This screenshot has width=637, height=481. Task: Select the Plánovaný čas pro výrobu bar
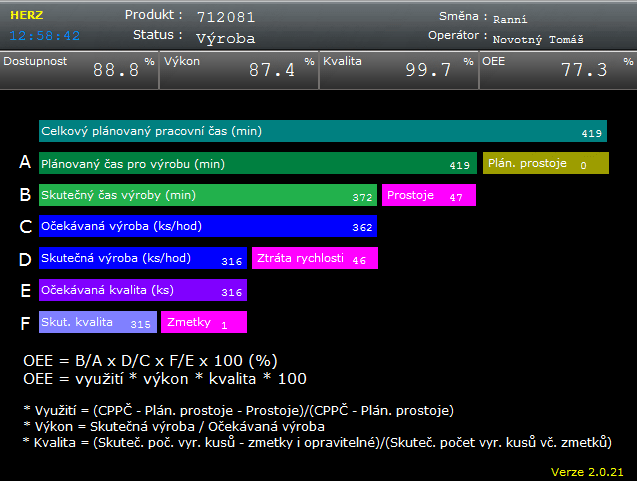click(257, 164)
